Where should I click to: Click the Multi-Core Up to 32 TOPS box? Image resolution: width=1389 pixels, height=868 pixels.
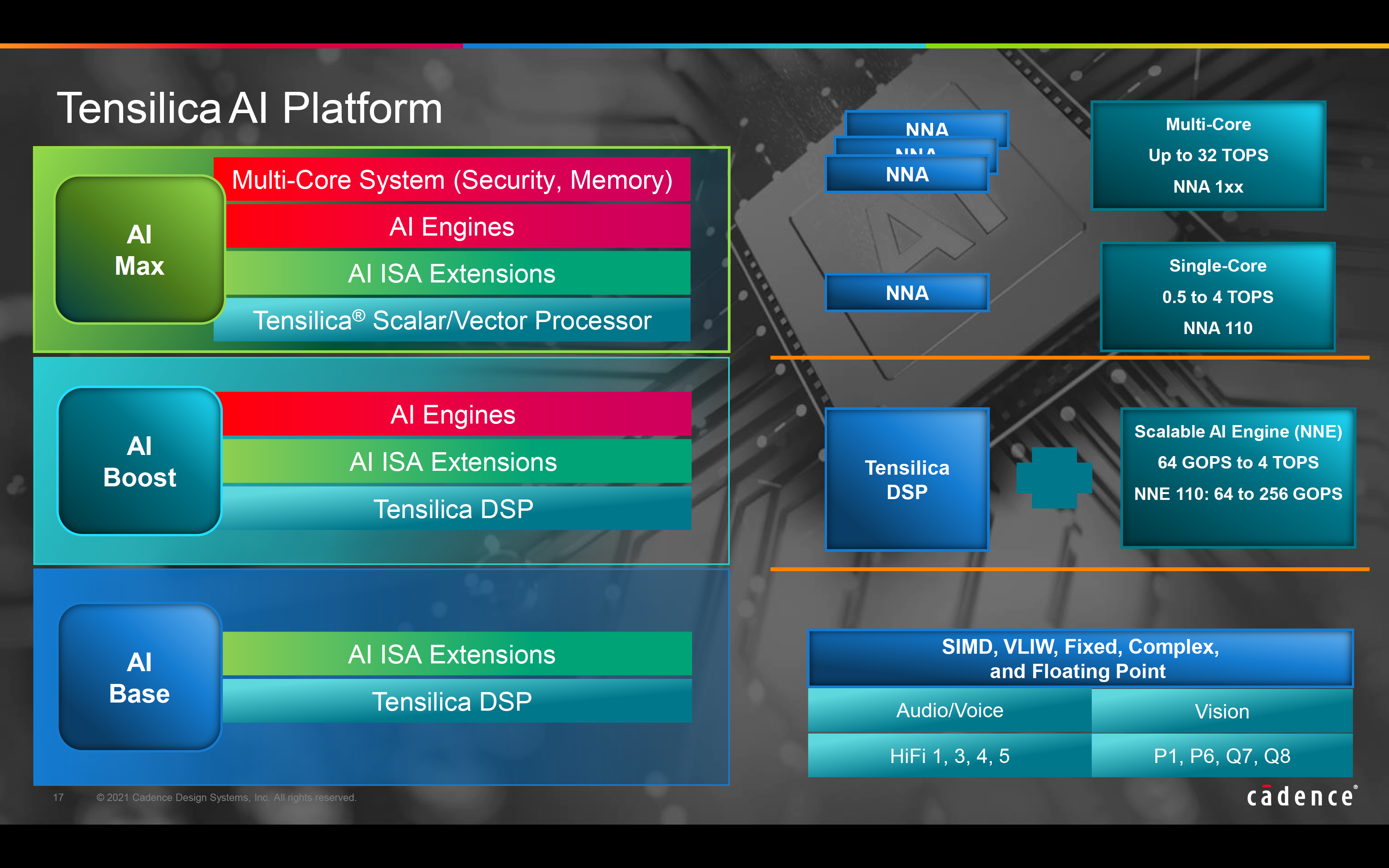(x=1208, y=155)
